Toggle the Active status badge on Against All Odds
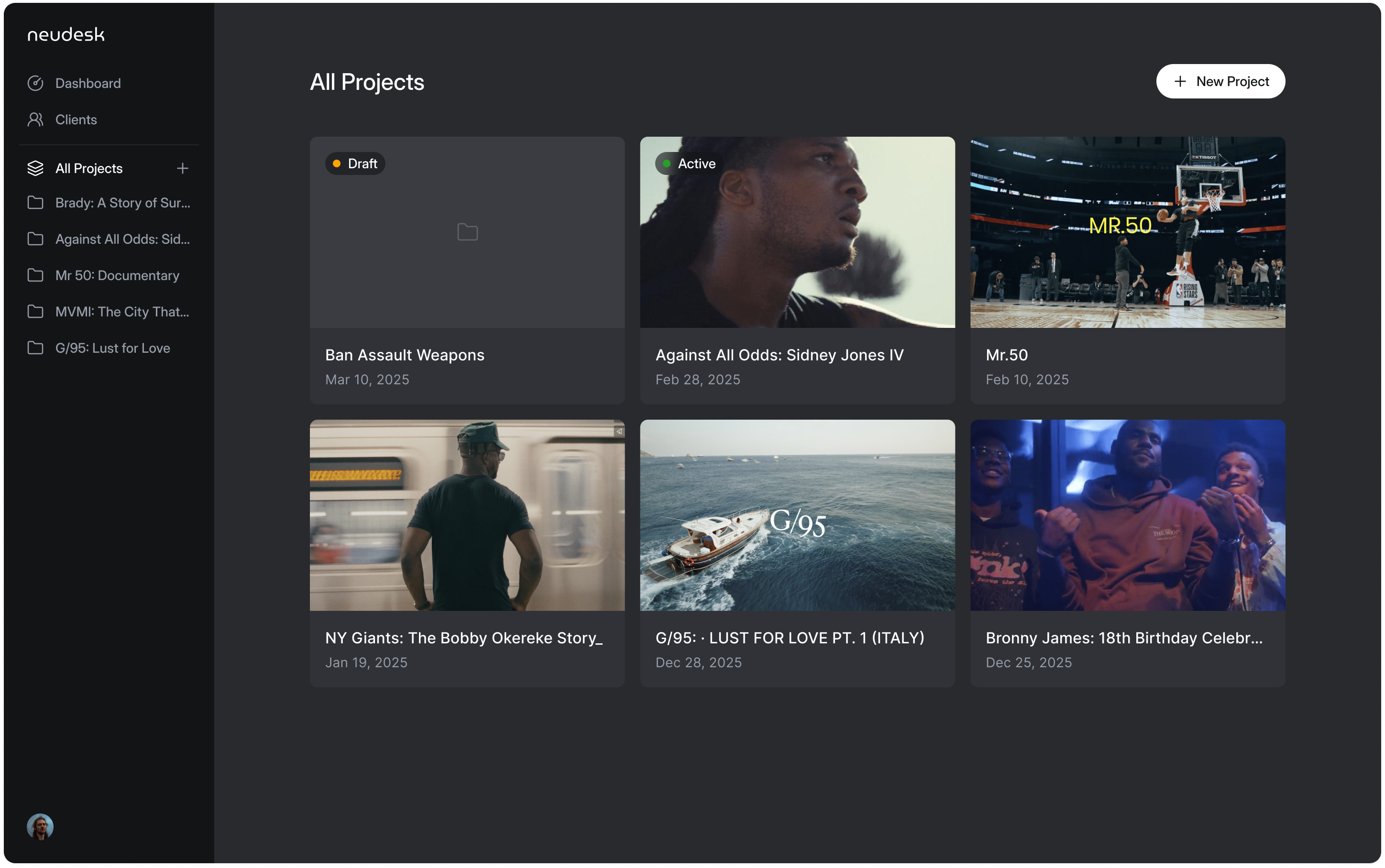Viewport: 1385px width, 868px height. (690, 163)
